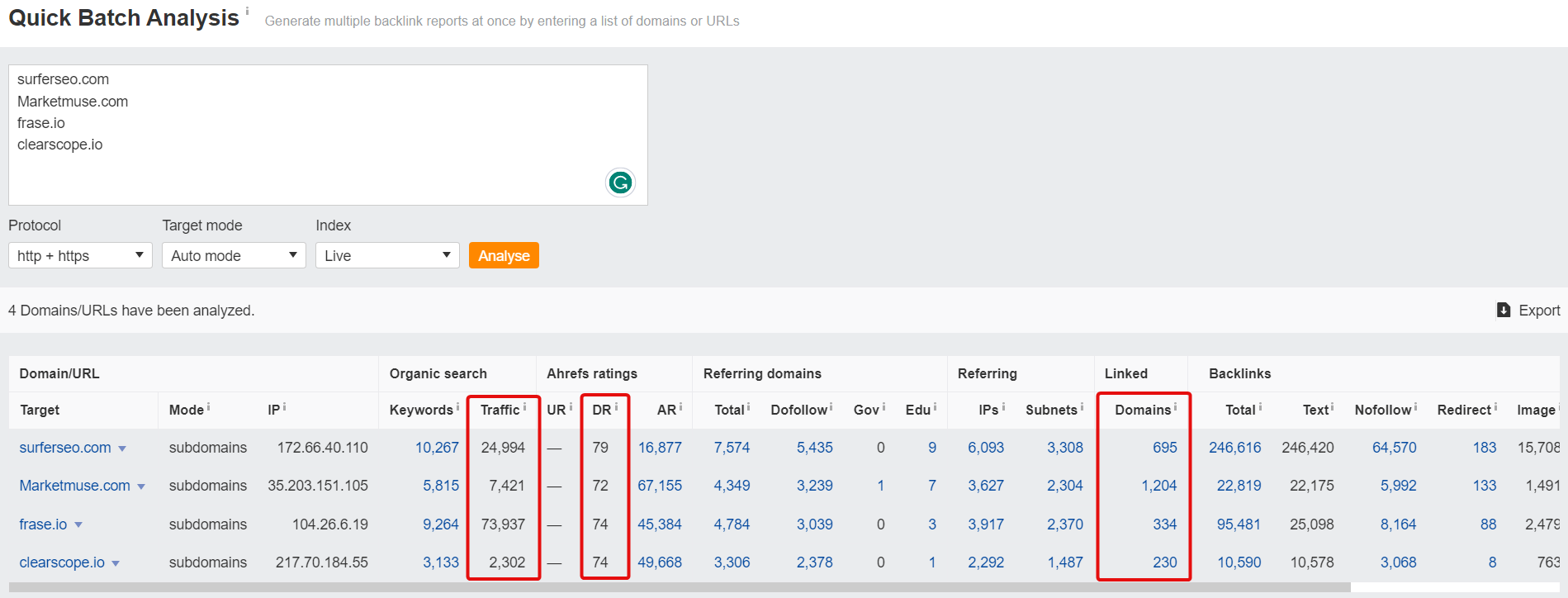Open the Index Live dropdown
Viewport: 1568px width, 598px height.
pyautogui.click(x=386, y=255)
